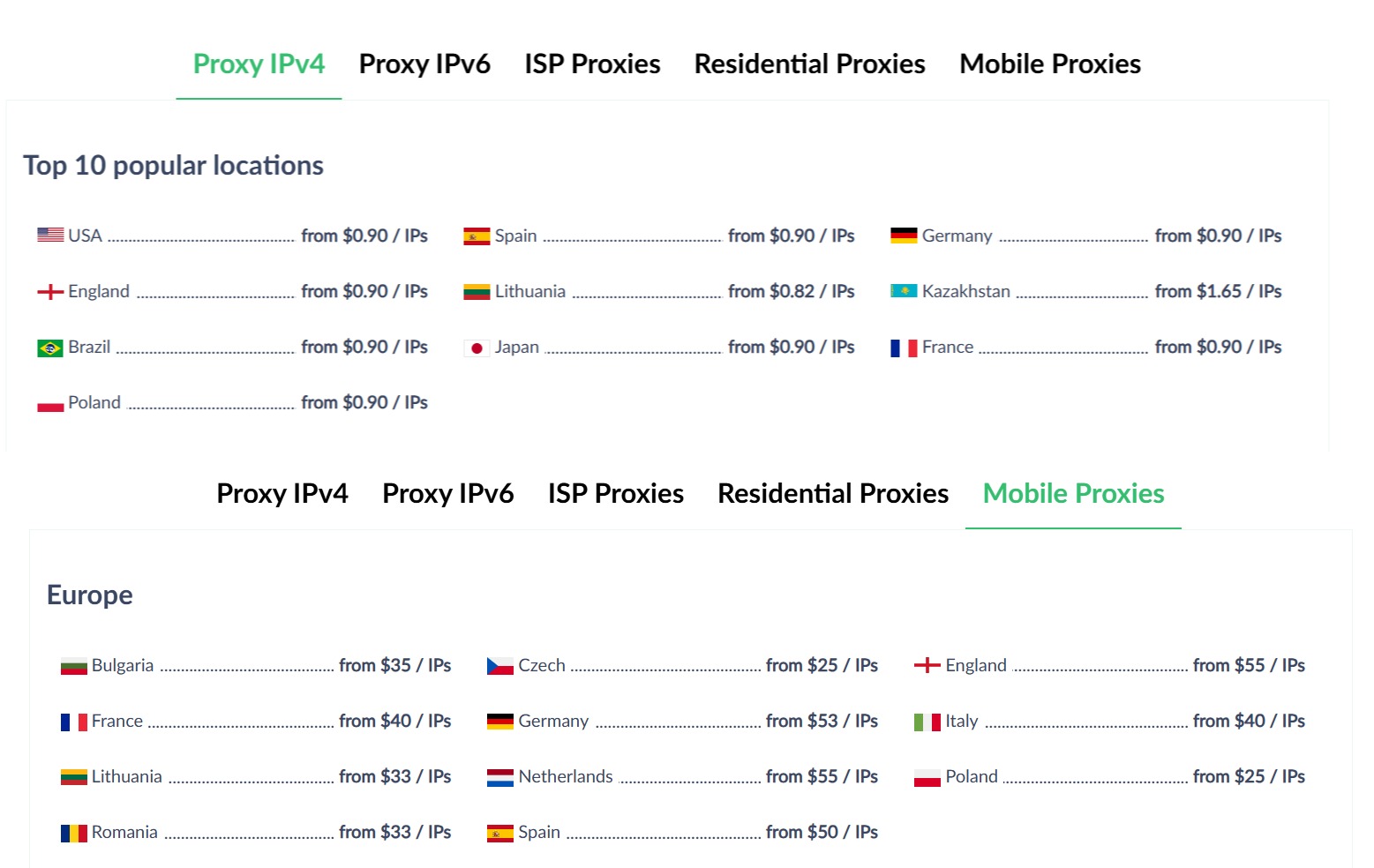The width and height of the screenshot is (1374, 868).
Task: Open Kazakhstan from $1.65 listing
Action: point(1086,291)
